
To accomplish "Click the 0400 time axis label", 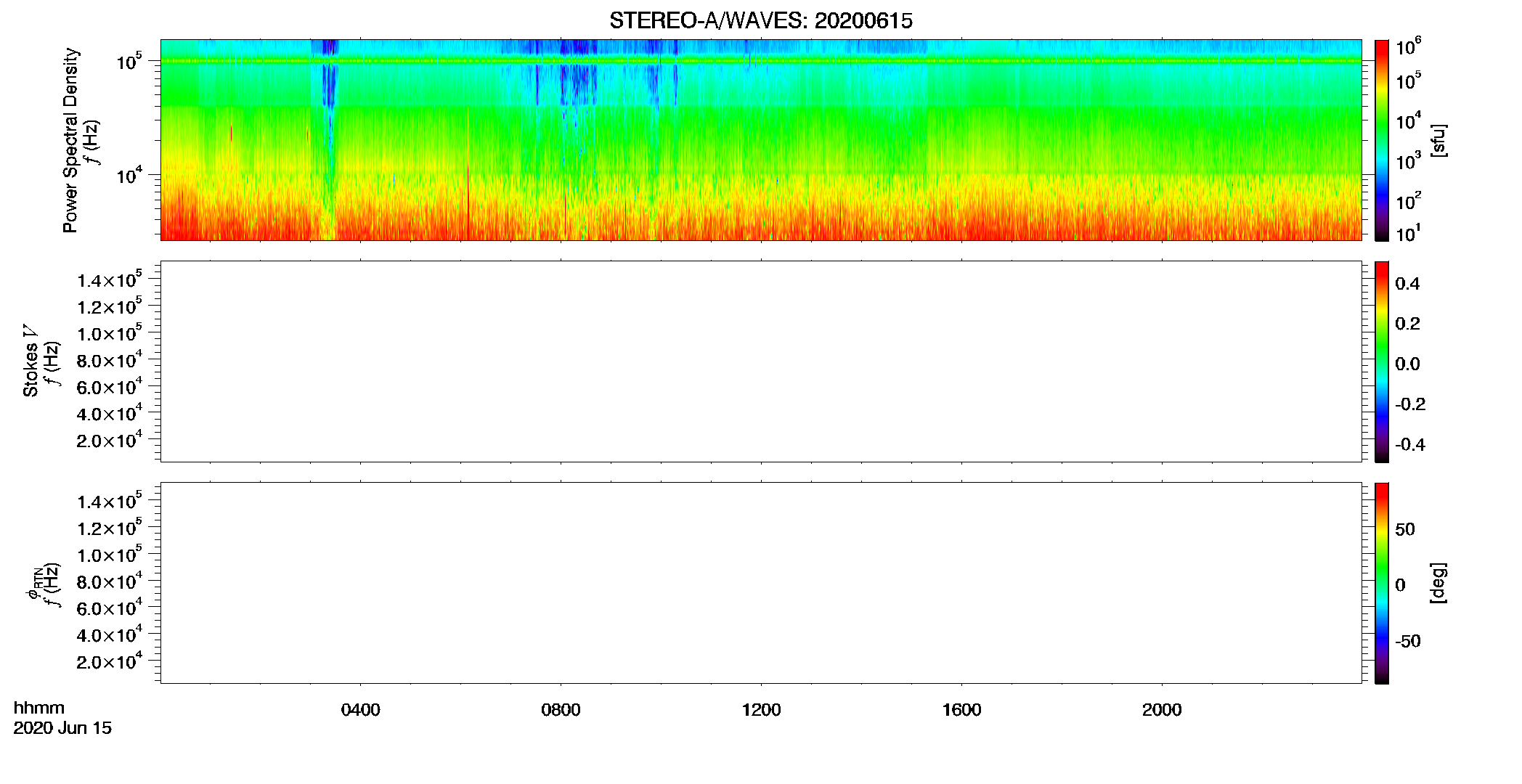I will click(x=360, y=710).
